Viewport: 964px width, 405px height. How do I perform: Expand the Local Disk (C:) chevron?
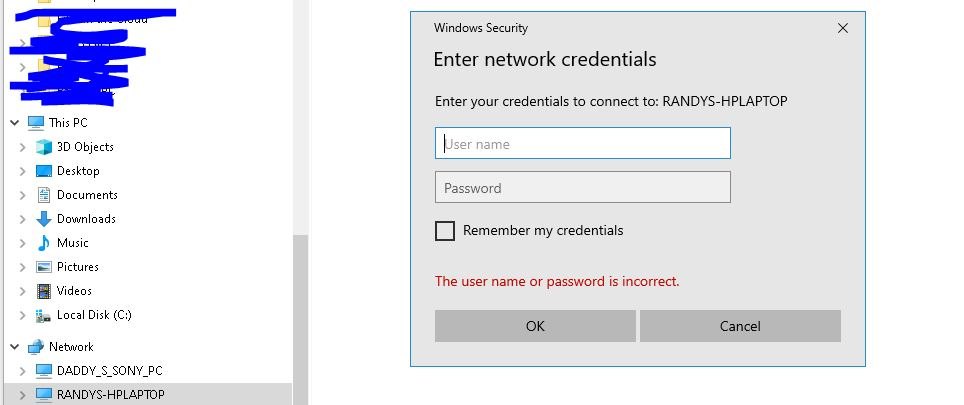coord(23,315)
